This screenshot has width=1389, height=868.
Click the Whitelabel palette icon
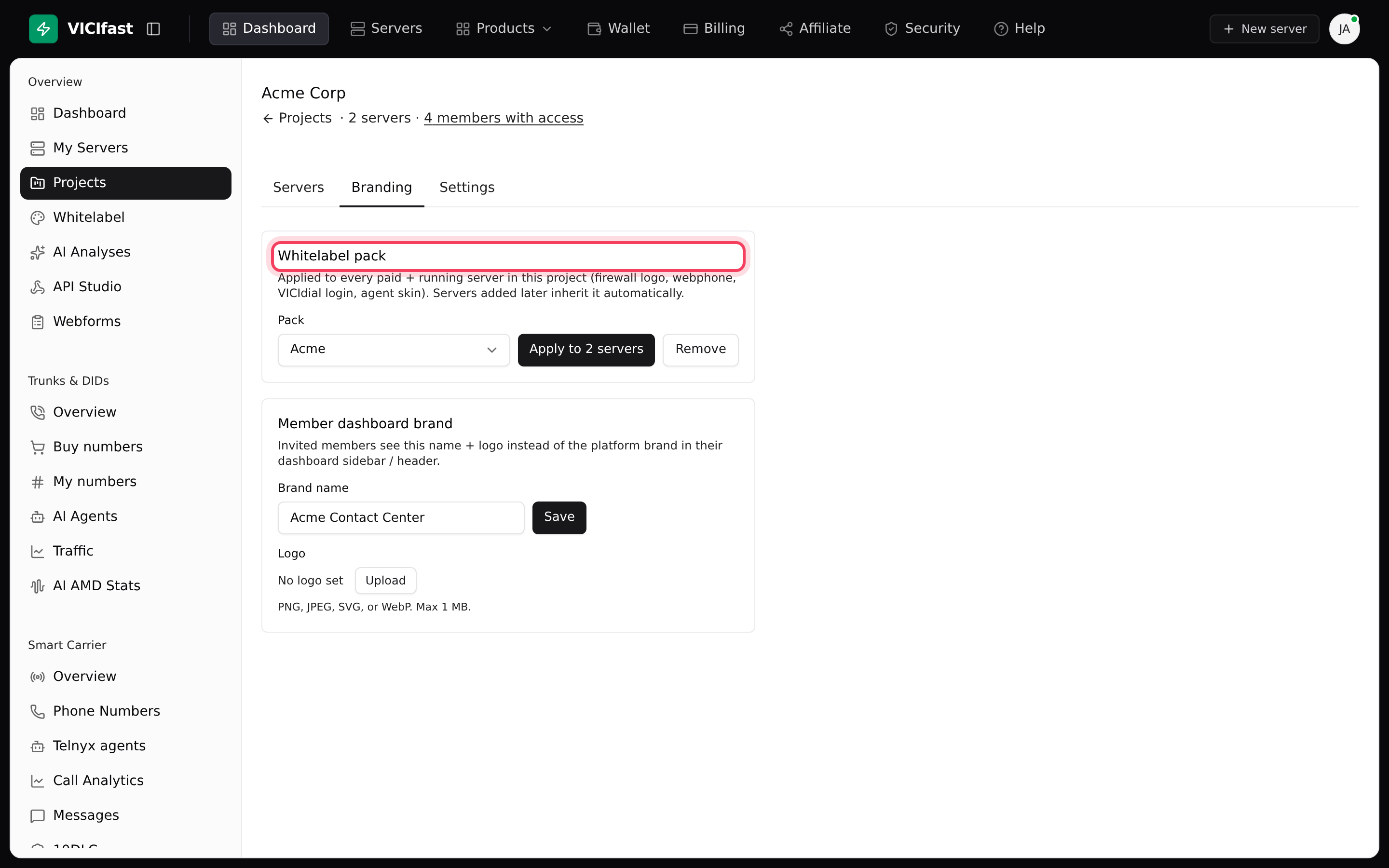37,217
